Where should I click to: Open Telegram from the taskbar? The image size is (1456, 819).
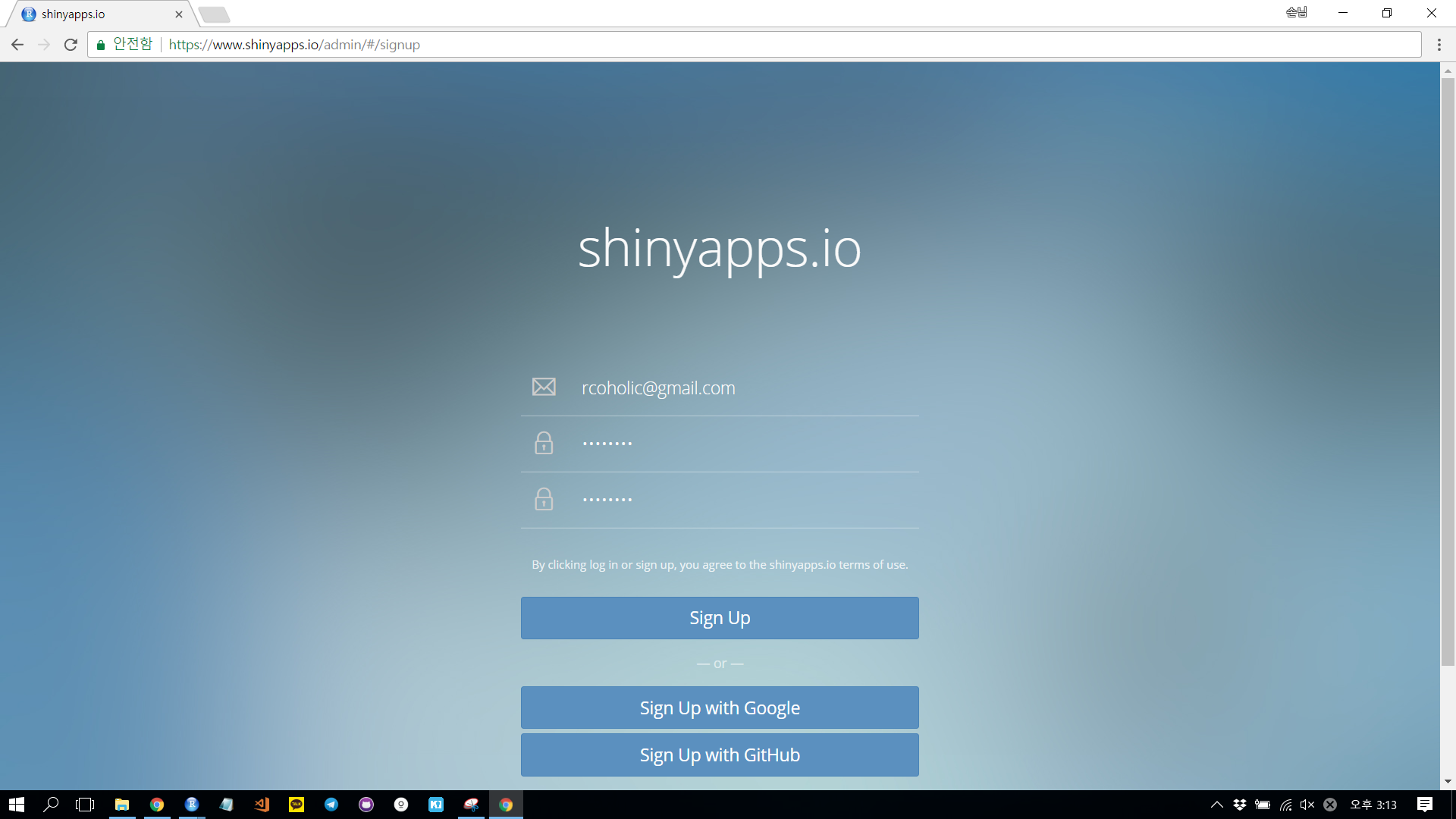click(x=331, y=805)
